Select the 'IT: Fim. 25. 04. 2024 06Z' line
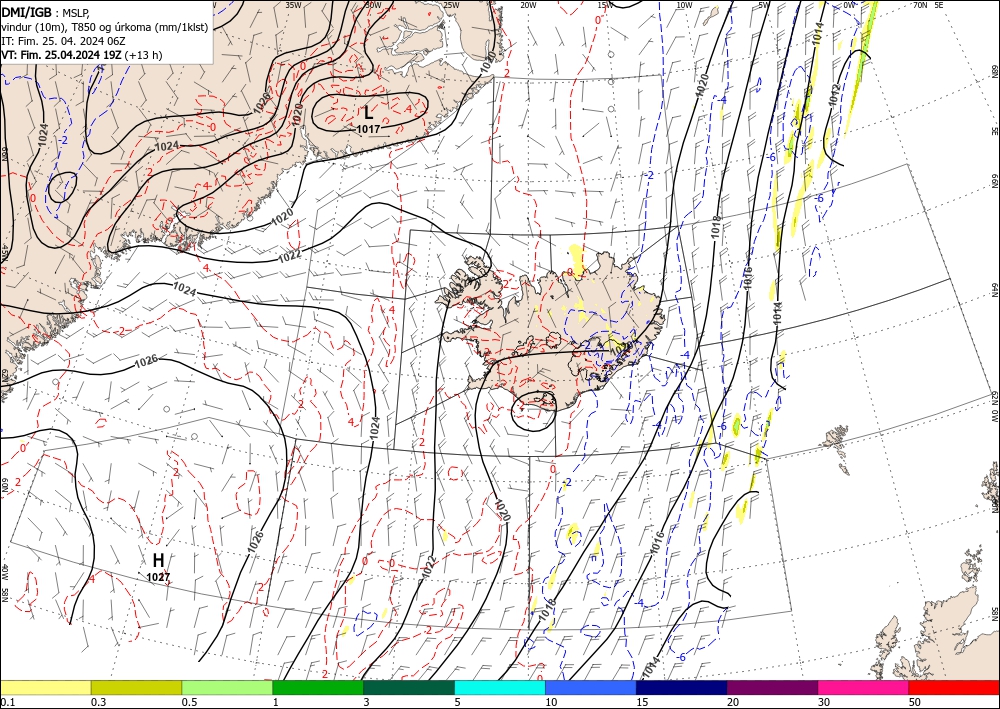Image resolution: width=1000 pixels, height=709 pixels. click(63, 41)
